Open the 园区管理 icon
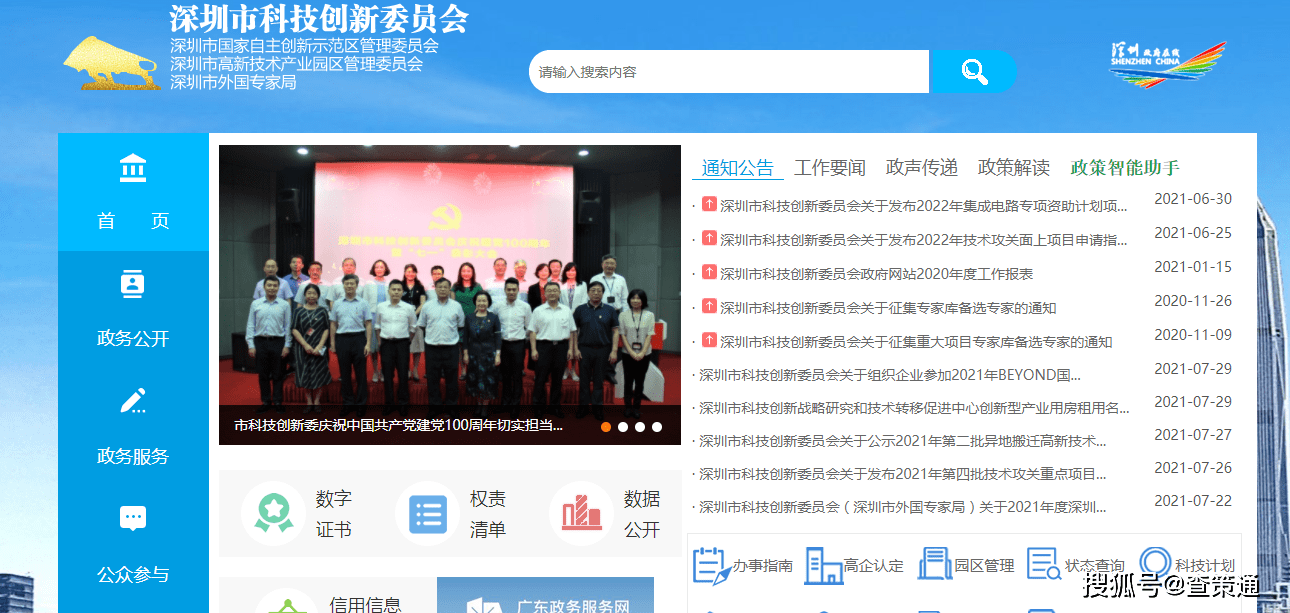Viewport: 1290px width, 613px height. 934,565
